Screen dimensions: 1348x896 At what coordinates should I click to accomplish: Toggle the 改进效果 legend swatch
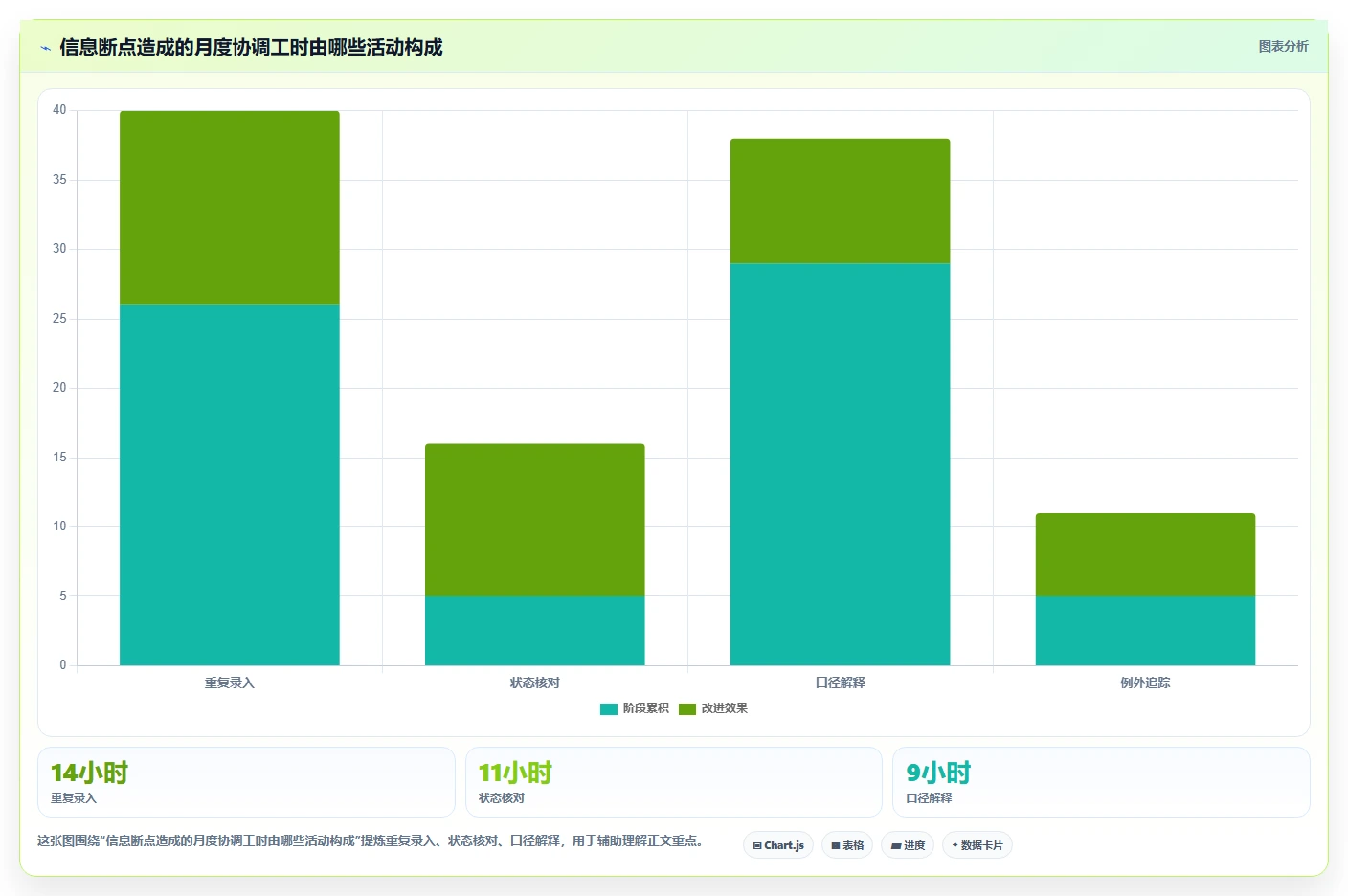click(x=687, y=709)
